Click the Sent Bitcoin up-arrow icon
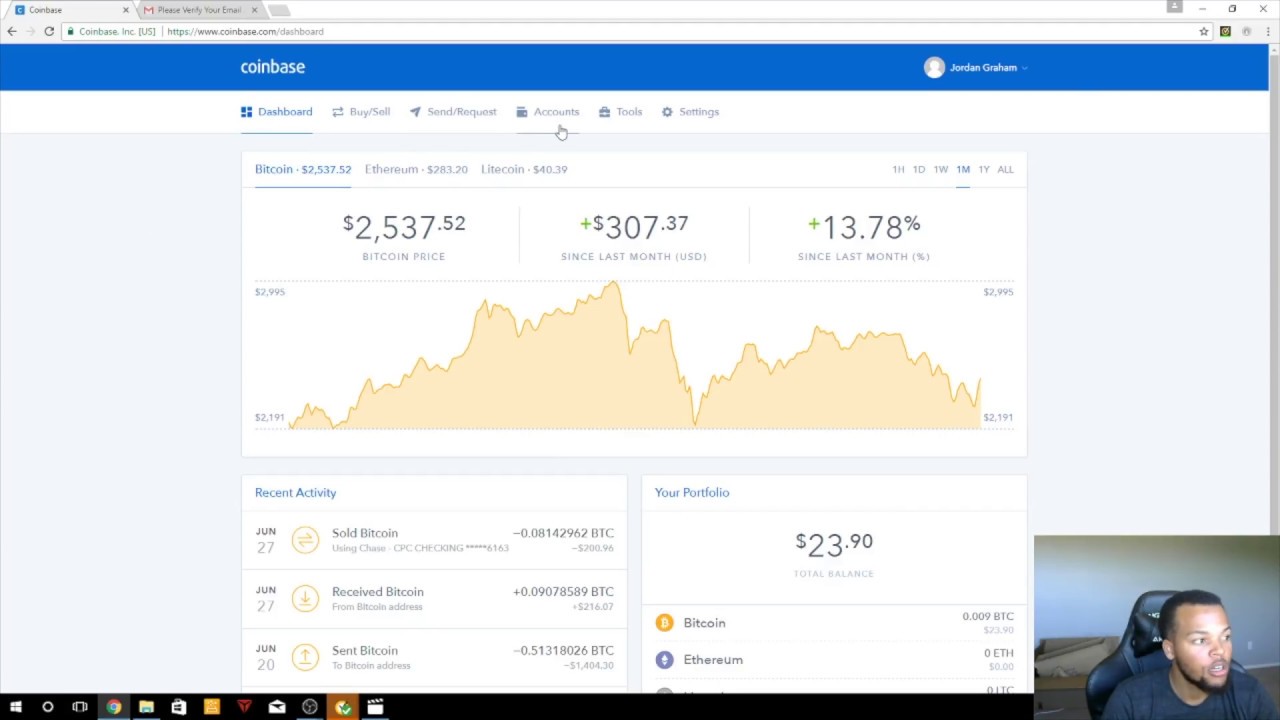Viewport: 1280px width, 720px height. point(305,657)
